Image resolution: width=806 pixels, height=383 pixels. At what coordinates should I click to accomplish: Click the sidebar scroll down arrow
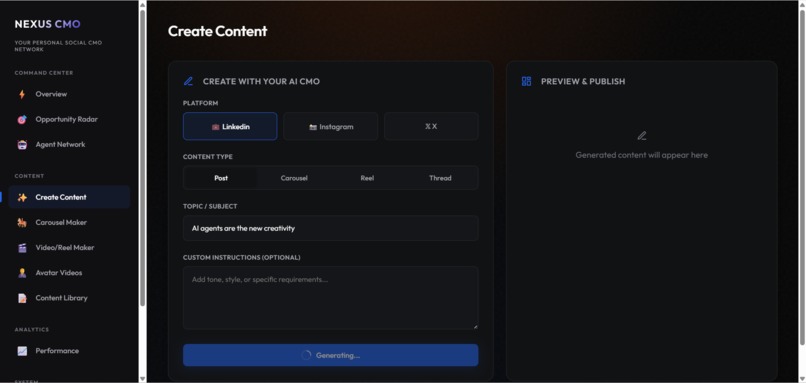coord(142,379)
